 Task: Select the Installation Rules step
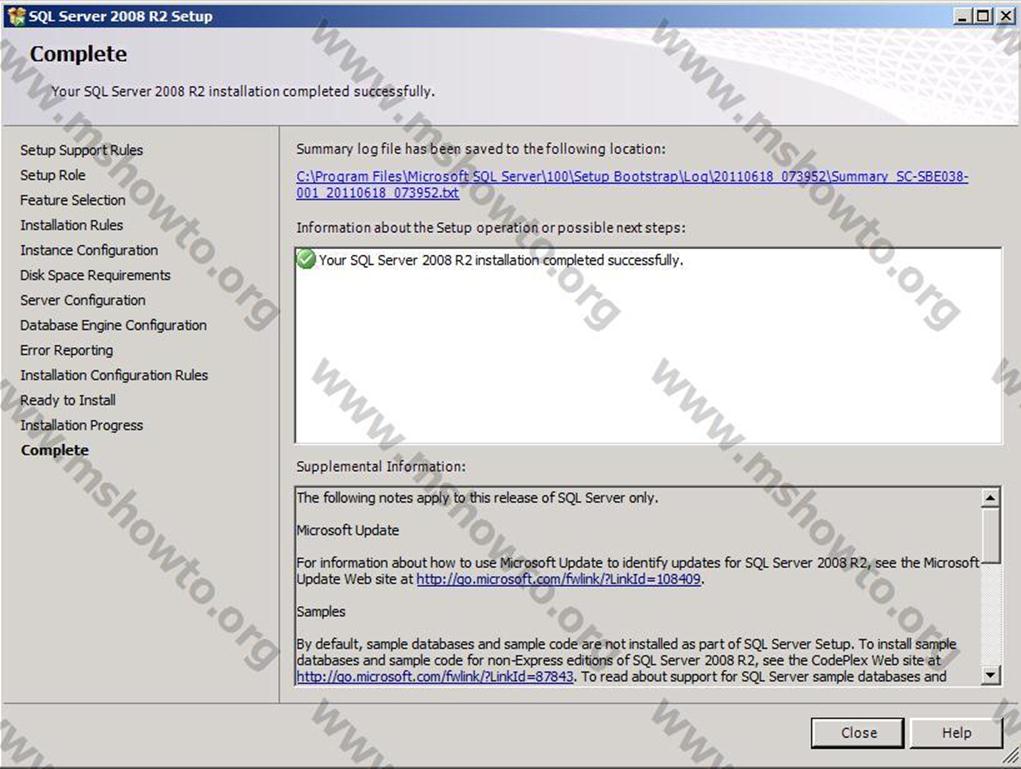click(x=72, y=225)
